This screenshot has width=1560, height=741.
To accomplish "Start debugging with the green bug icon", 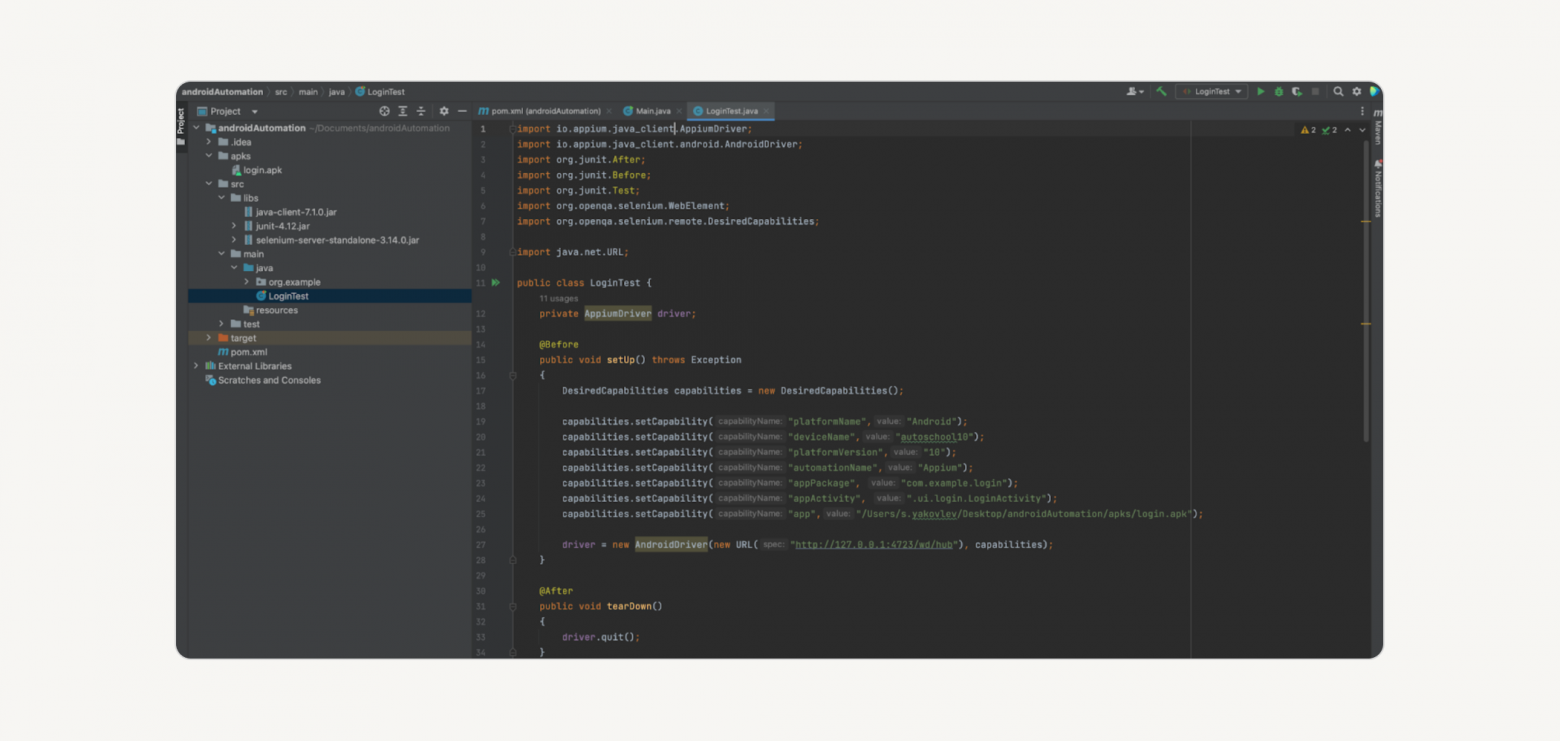I will pyautogui.click(x=1278, y=91).
